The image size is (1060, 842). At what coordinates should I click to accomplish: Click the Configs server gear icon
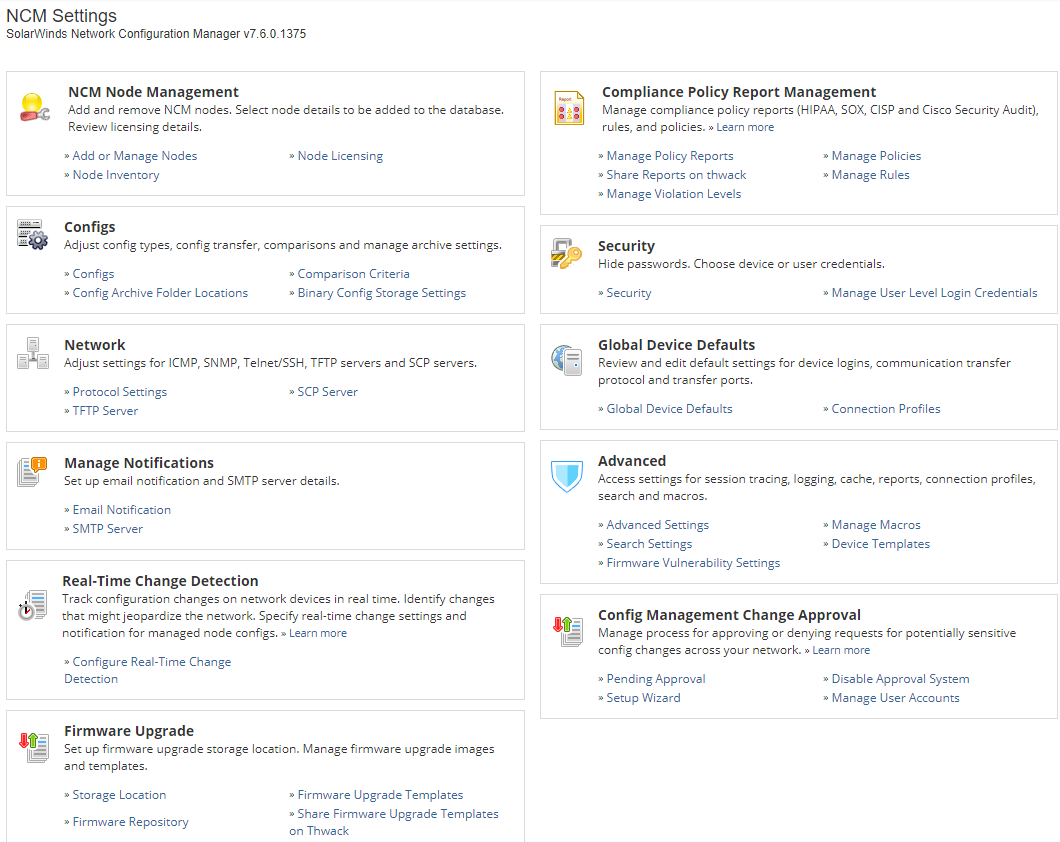pyautogui.click(x=32, y=234)
